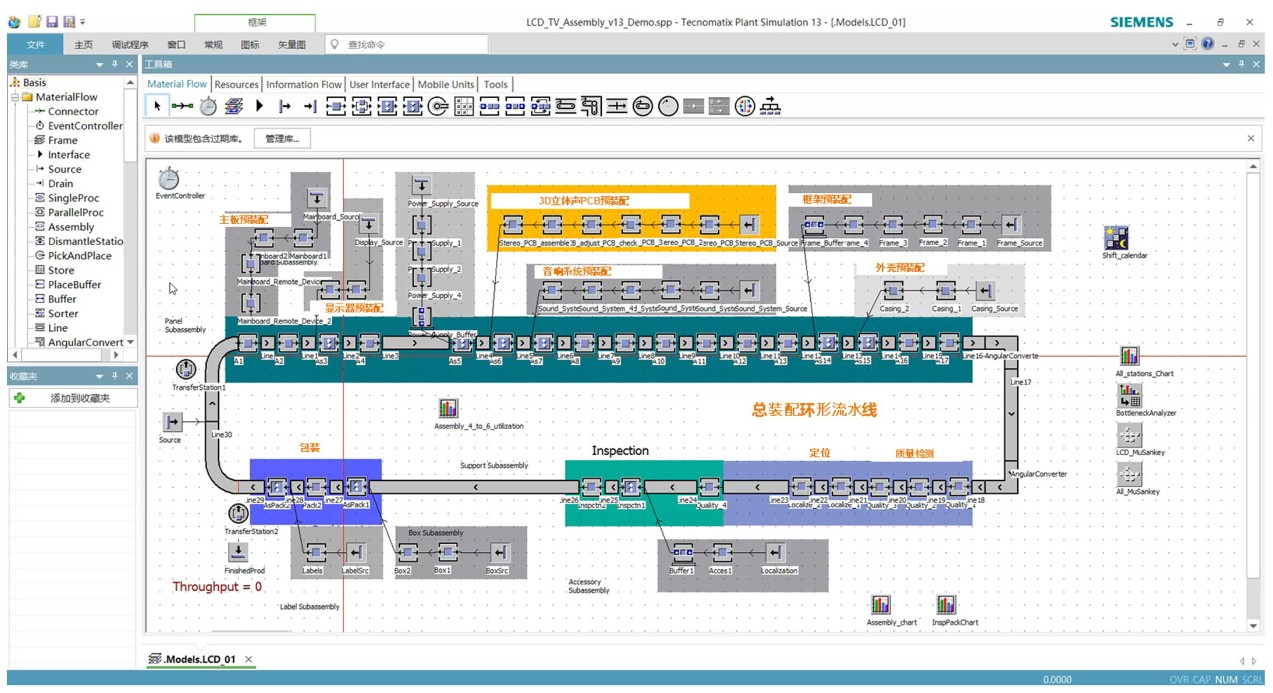The width and height of the screenshot is (1273, 693).
Task: Pick the Source tool in toolbox
Action: (x=285, y=106)
